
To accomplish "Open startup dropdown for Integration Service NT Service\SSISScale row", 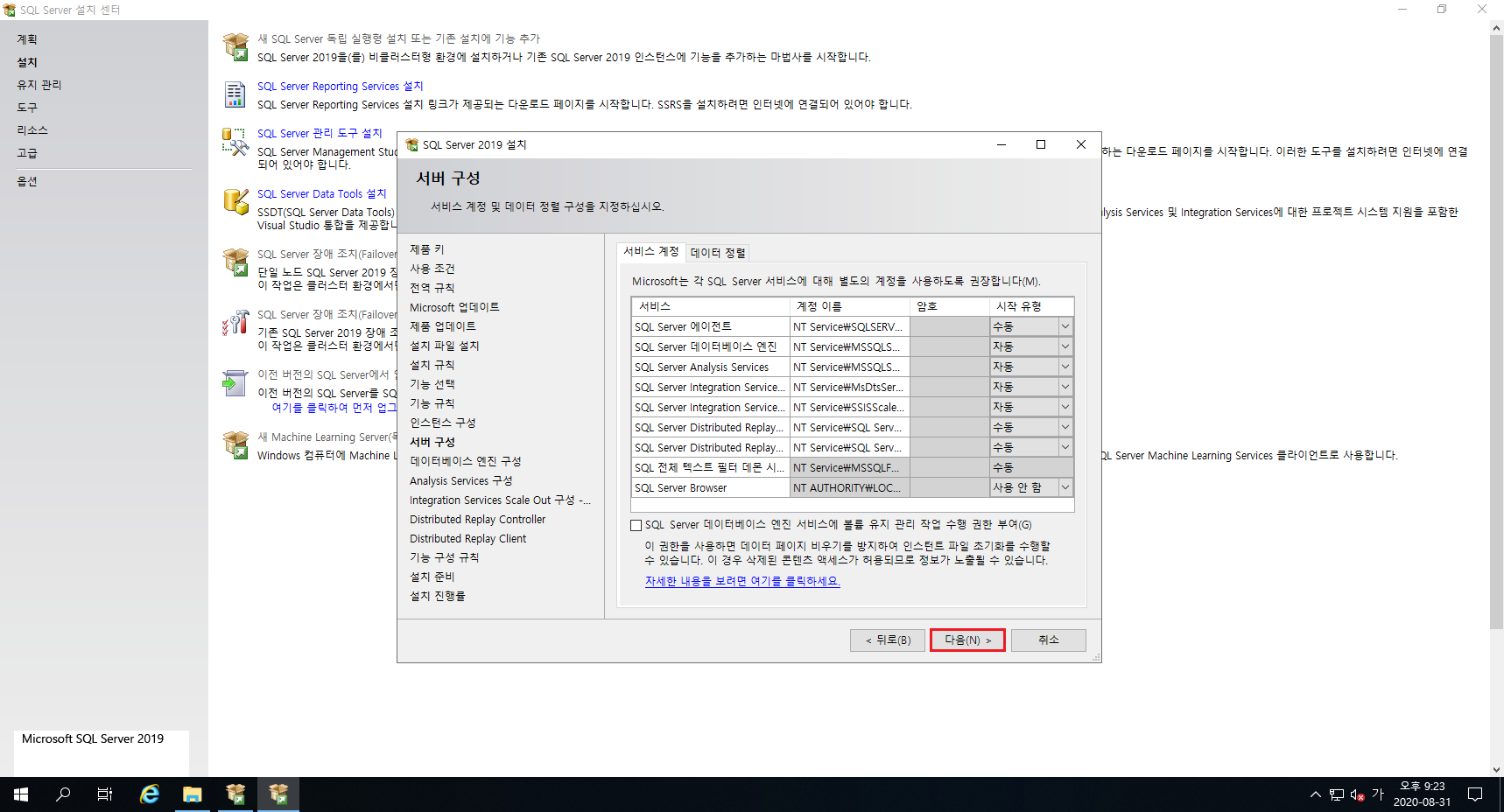I will coord(1065,407).
